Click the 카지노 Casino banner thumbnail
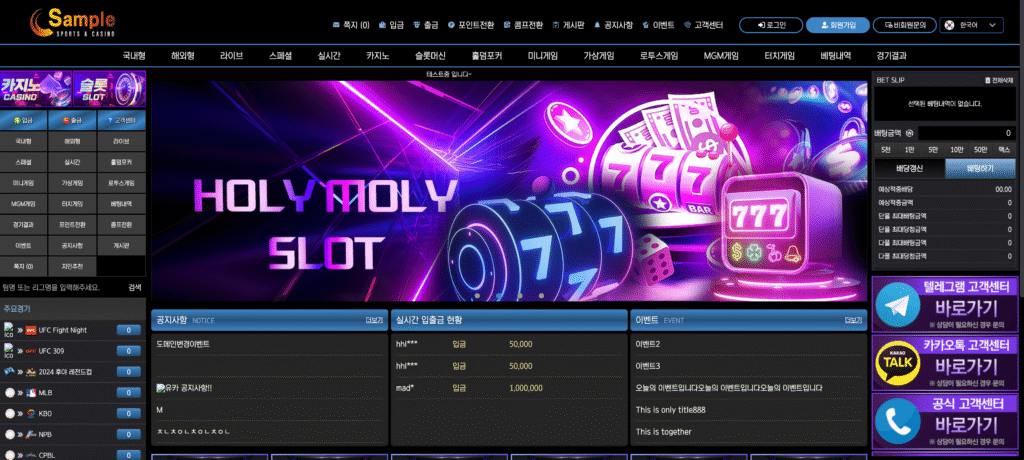Screen dimensions: 1024x460 click(36, 89)
